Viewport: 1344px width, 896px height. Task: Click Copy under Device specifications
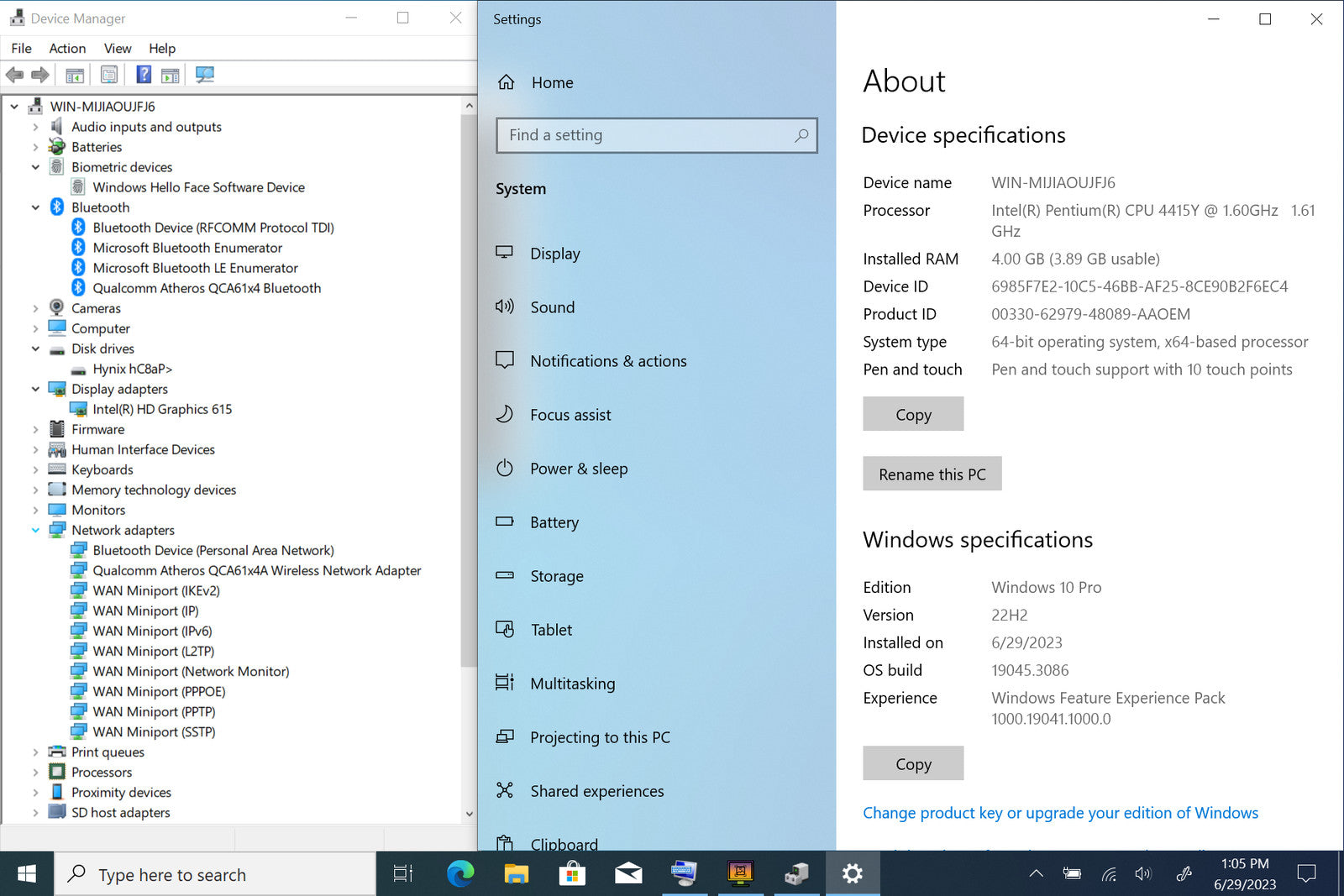(913, 414)
